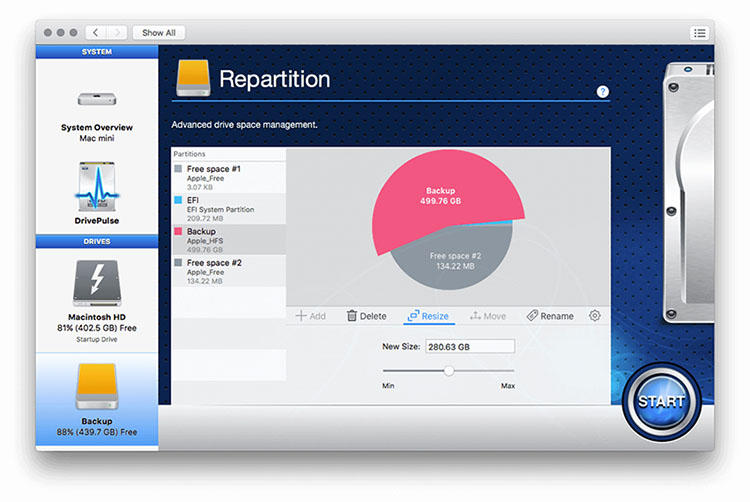This screenshot has width=750, height=502.
Task: Select the Move partition option
Action: click(488, 316)
